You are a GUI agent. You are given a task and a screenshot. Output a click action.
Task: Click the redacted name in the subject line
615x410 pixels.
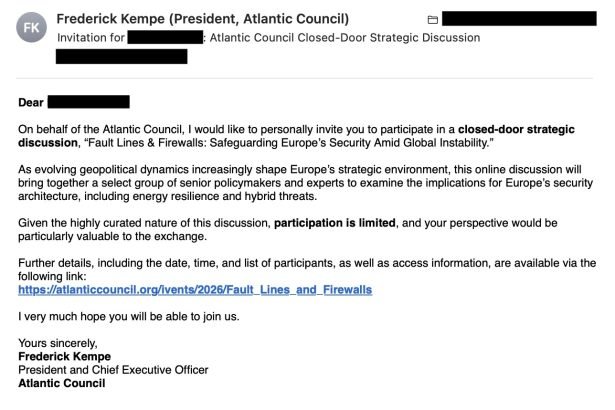coord(165,37)
